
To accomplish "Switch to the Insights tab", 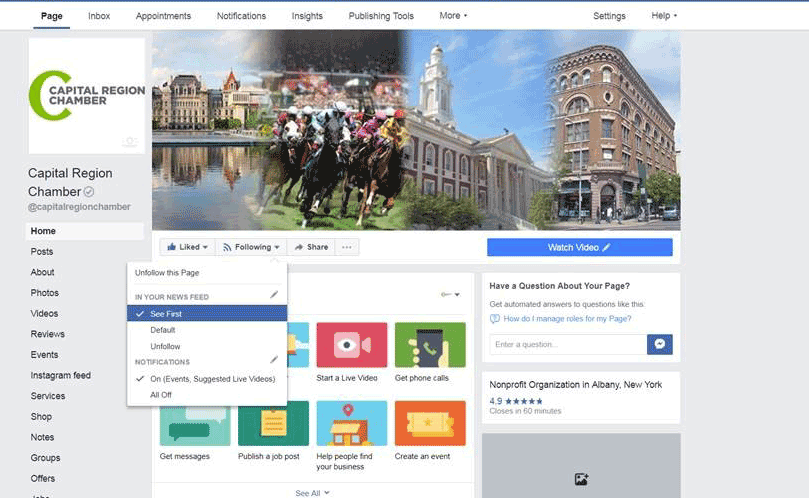I will point(308,16).
